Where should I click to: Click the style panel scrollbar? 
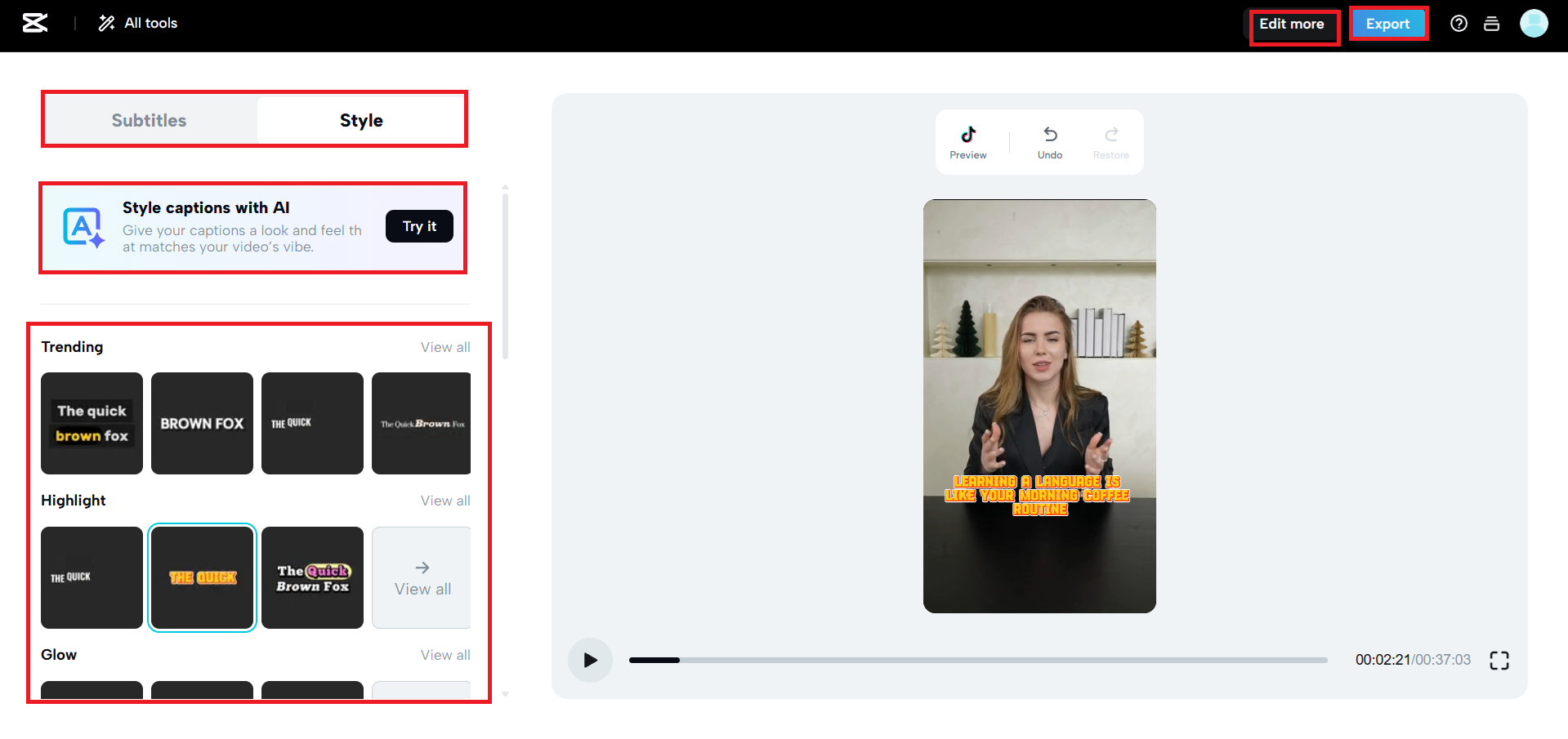point(505,276)
